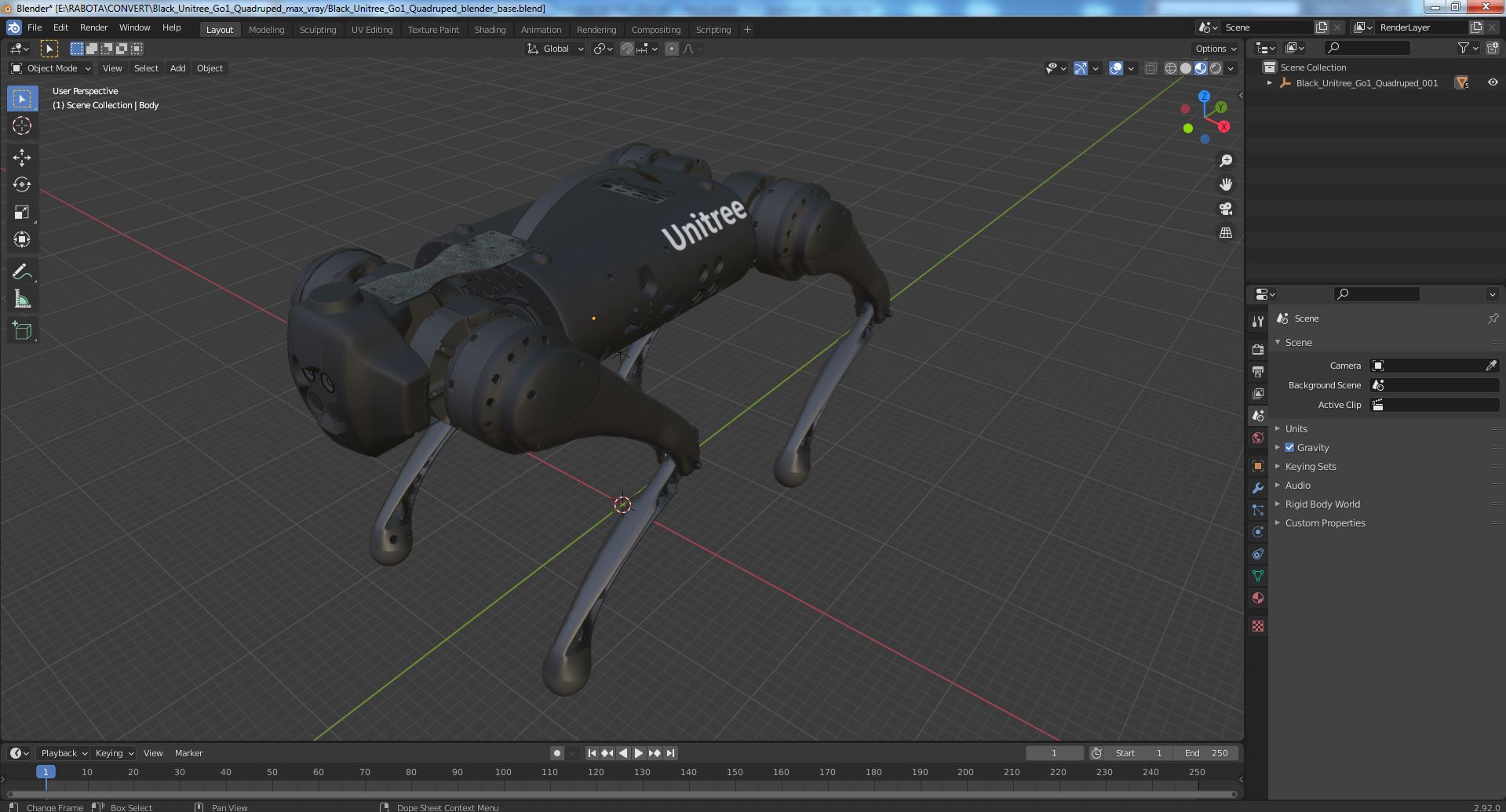Screen dimensions: 1506x812
Task: Click the pan view hand icon
Action: point(1225,184)
